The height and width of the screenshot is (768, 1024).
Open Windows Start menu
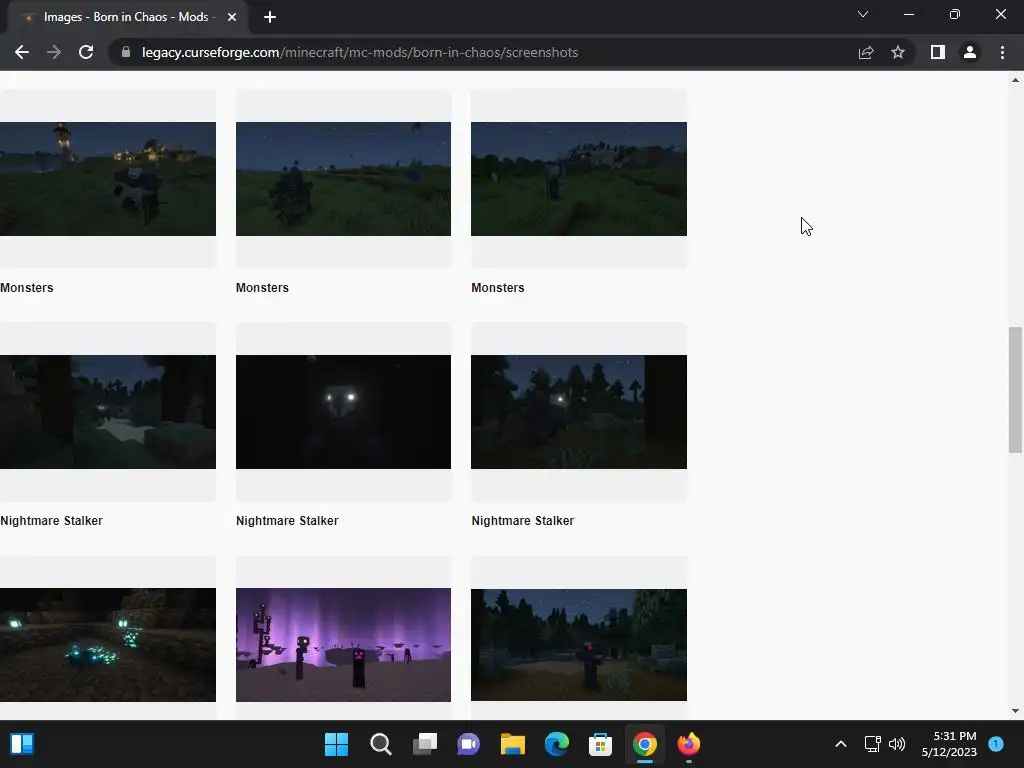(x=337, y=744)
